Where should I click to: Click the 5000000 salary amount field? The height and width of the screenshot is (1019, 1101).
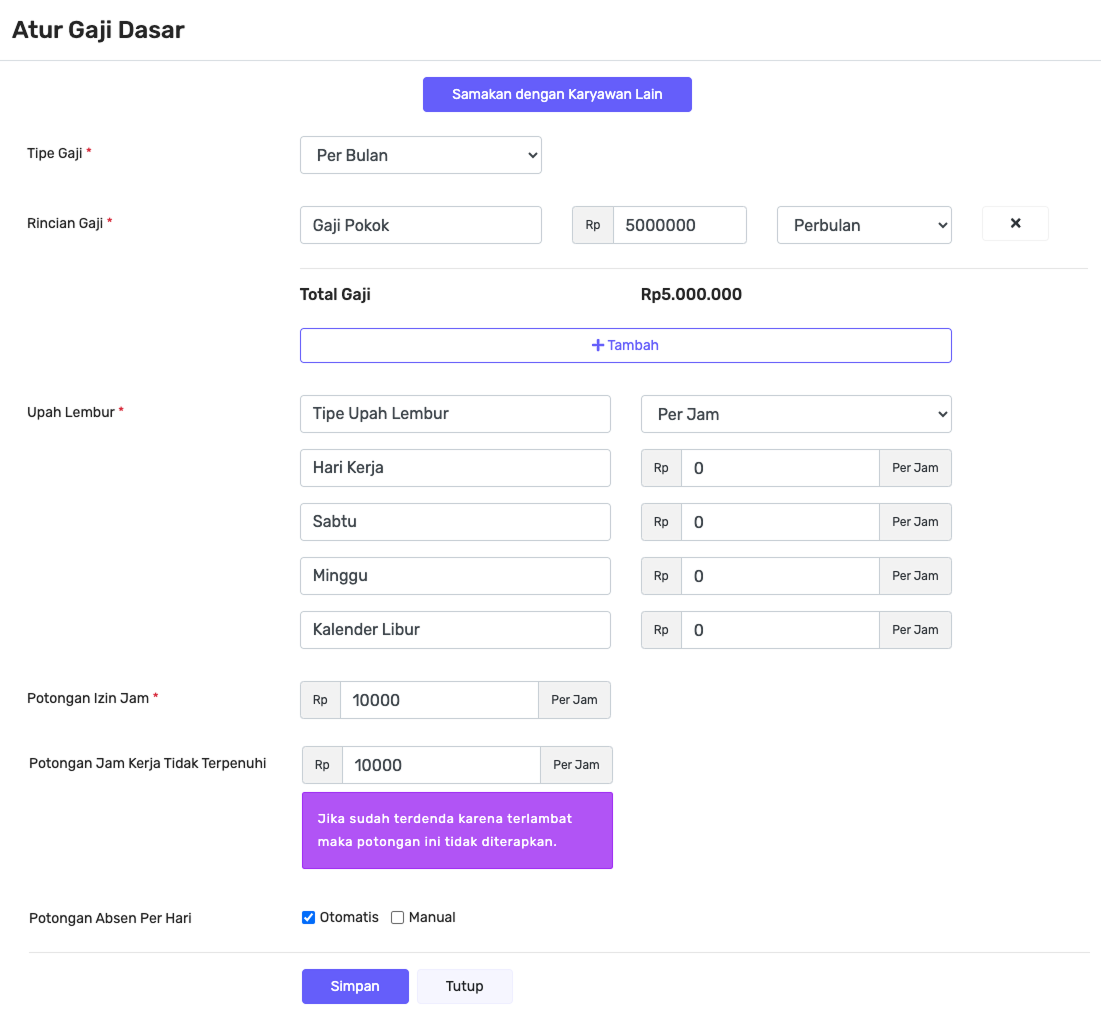(679, 225)
